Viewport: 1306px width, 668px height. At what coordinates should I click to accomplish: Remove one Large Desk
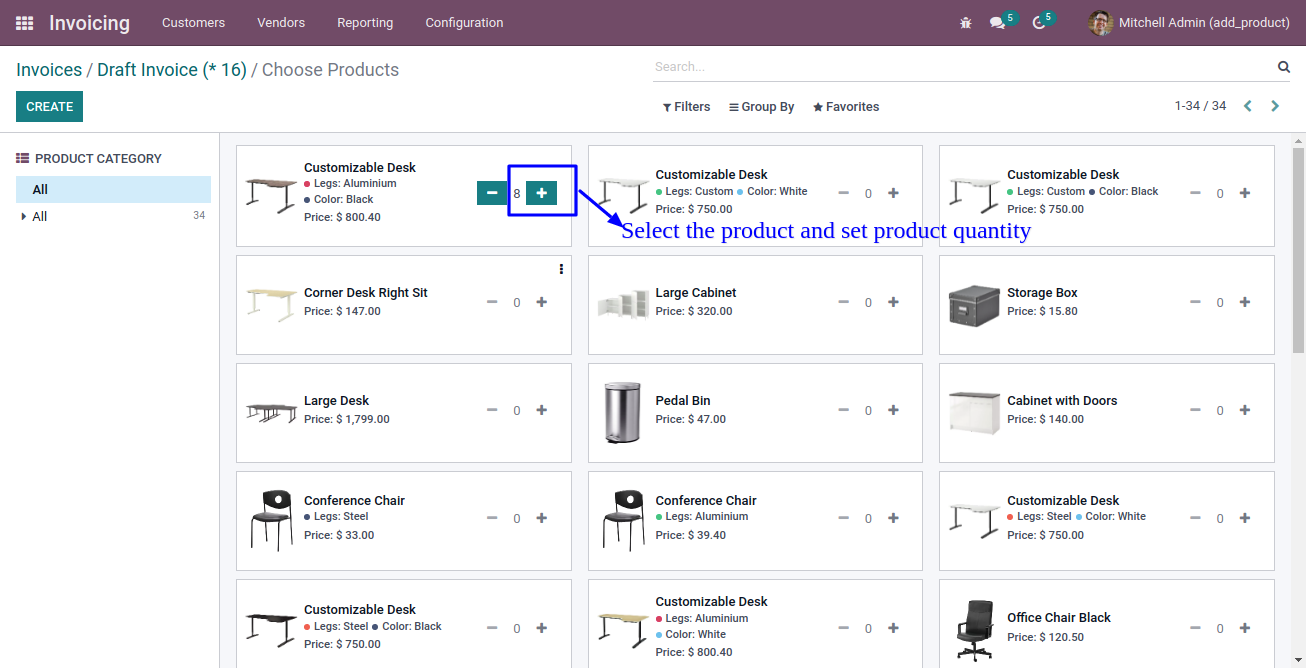[492, 410]
